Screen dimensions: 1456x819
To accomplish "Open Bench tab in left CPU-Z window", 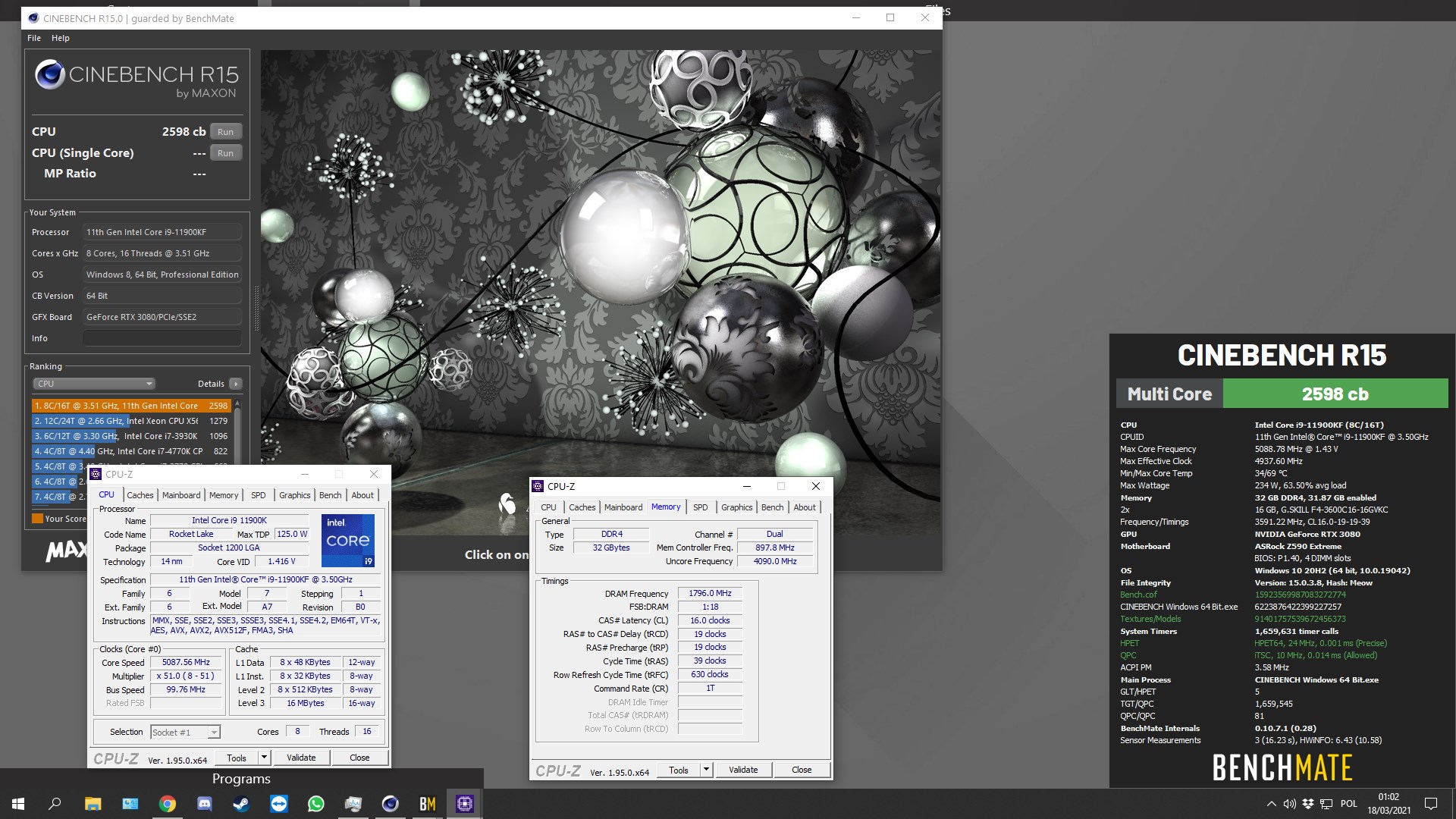I will (x=331, y=495).
